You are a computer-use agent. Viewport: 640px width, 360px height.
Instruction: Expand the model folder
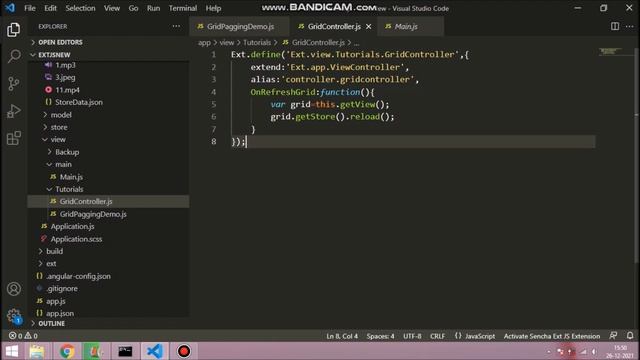(61, 115)
